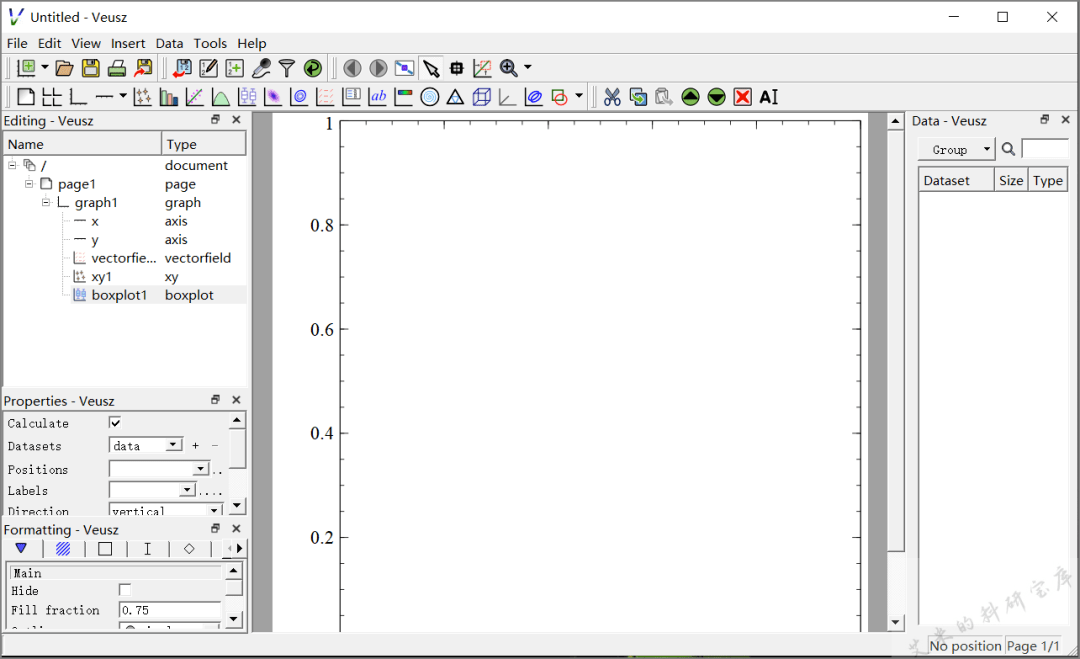Print the document using the printer icon

coord(117,67)
